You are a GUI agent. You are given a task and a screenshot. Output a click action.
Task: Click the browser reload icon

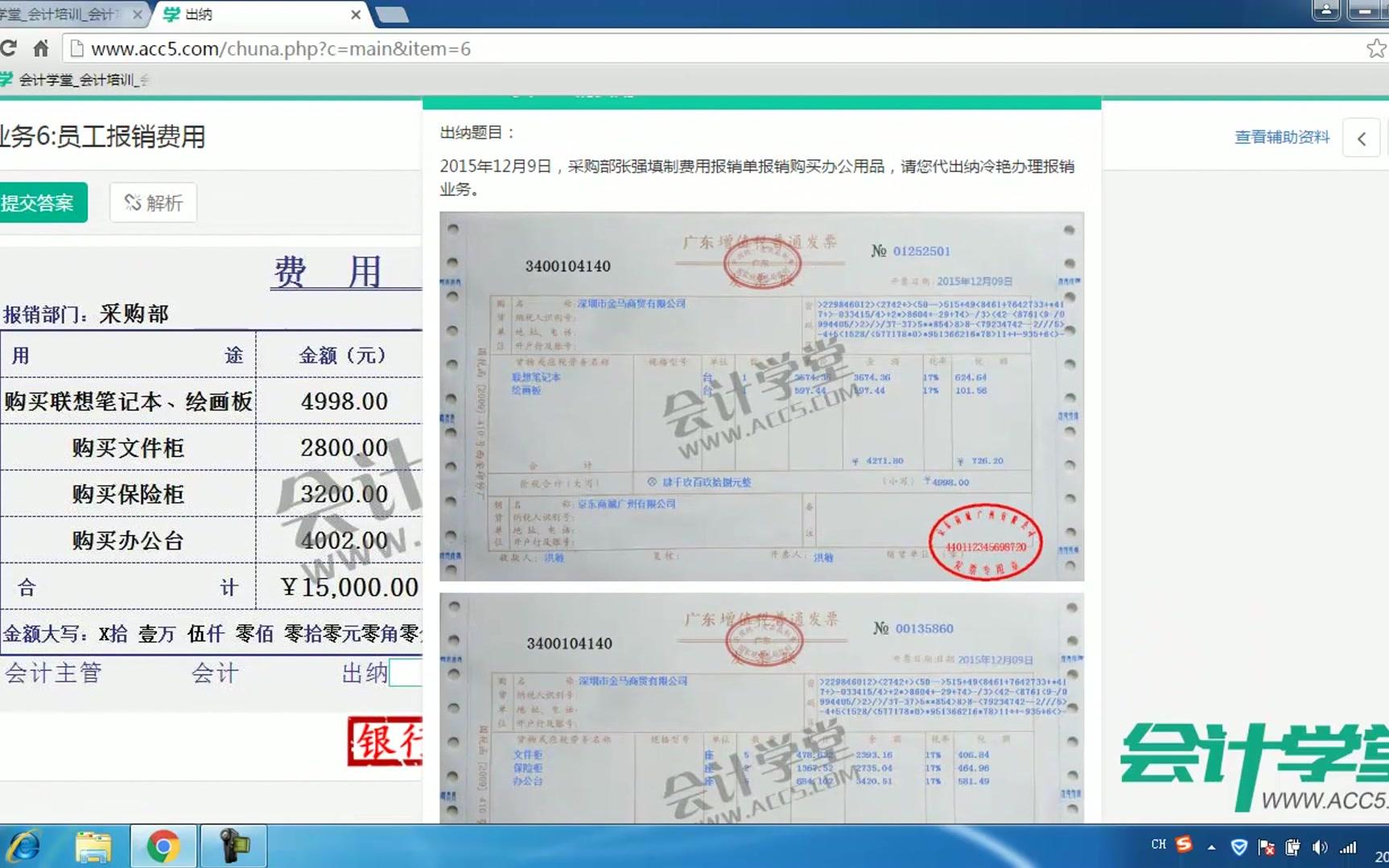(x=8, y=48)
